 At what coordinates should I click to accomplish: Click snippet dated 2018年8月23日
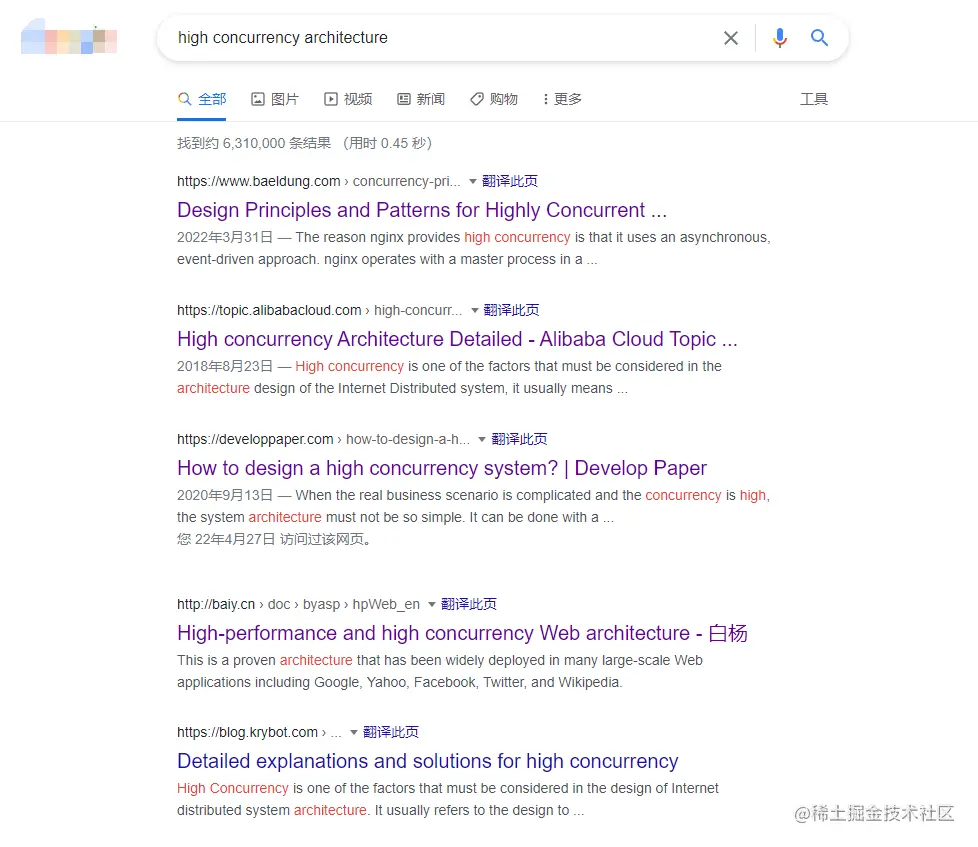point(449,377)
